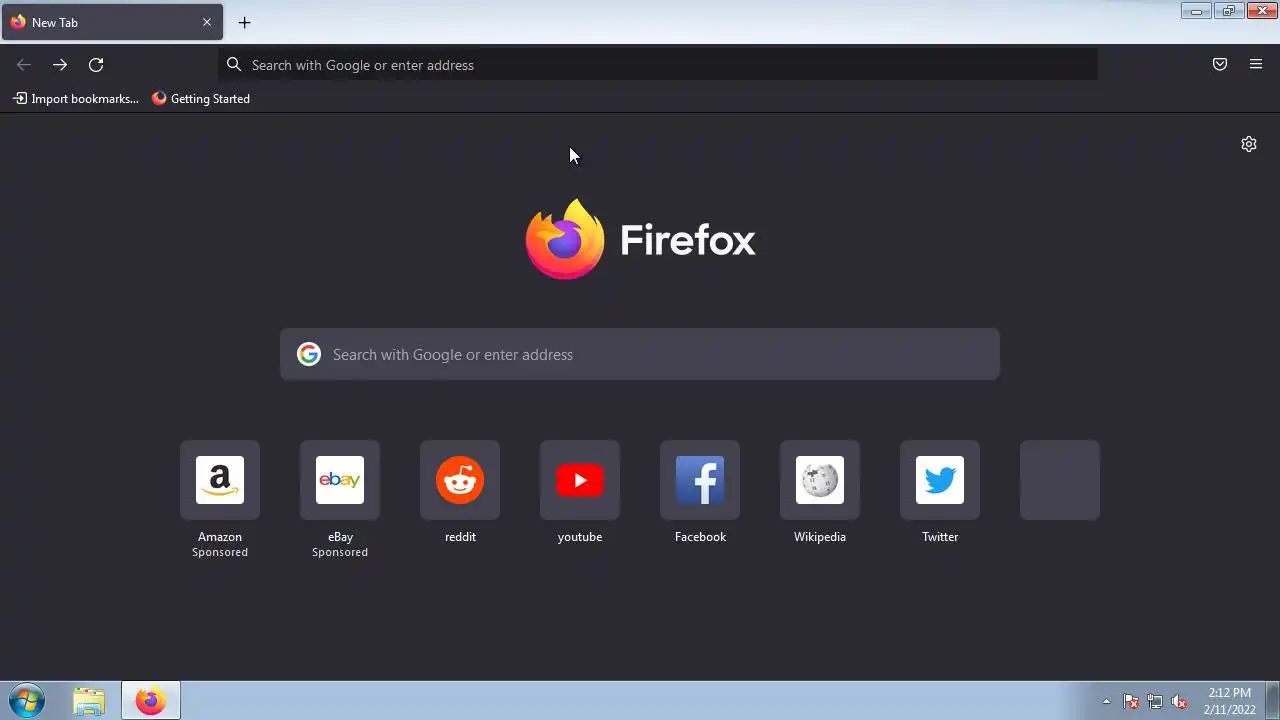
Task: Restore down the Firefox window
Action: coord(1229,11)
